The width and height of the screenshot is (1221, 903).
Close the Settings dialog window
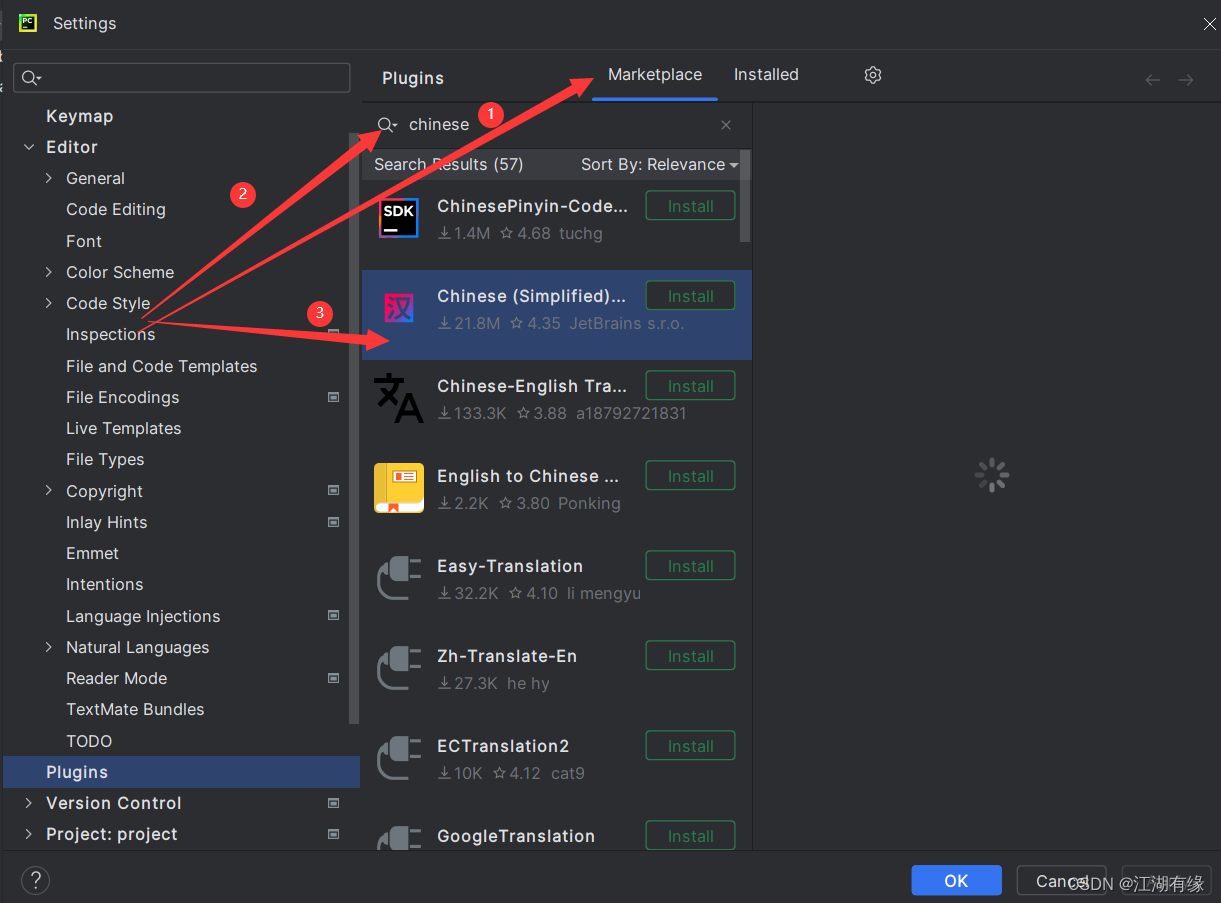pos(1209,24)
